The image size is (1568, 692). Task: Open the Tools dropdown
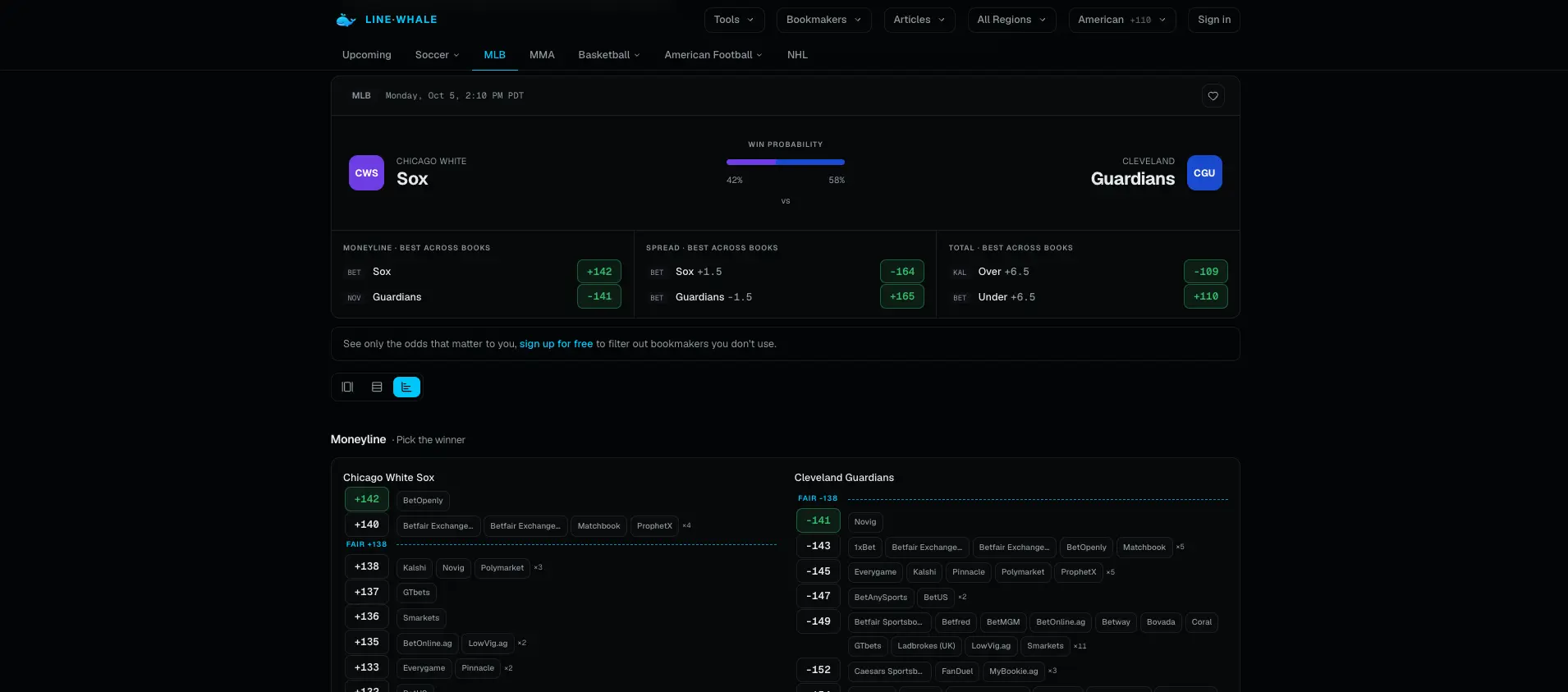(734, 20)
